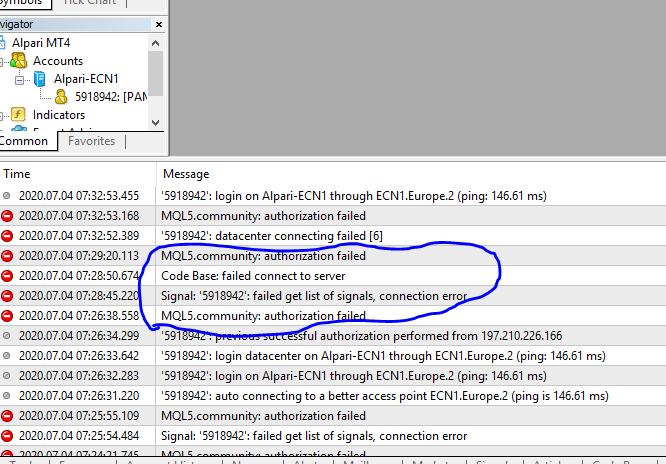Click the Indicators folder icon
This screenshot has width=666, height=464.
coord(18,114)
